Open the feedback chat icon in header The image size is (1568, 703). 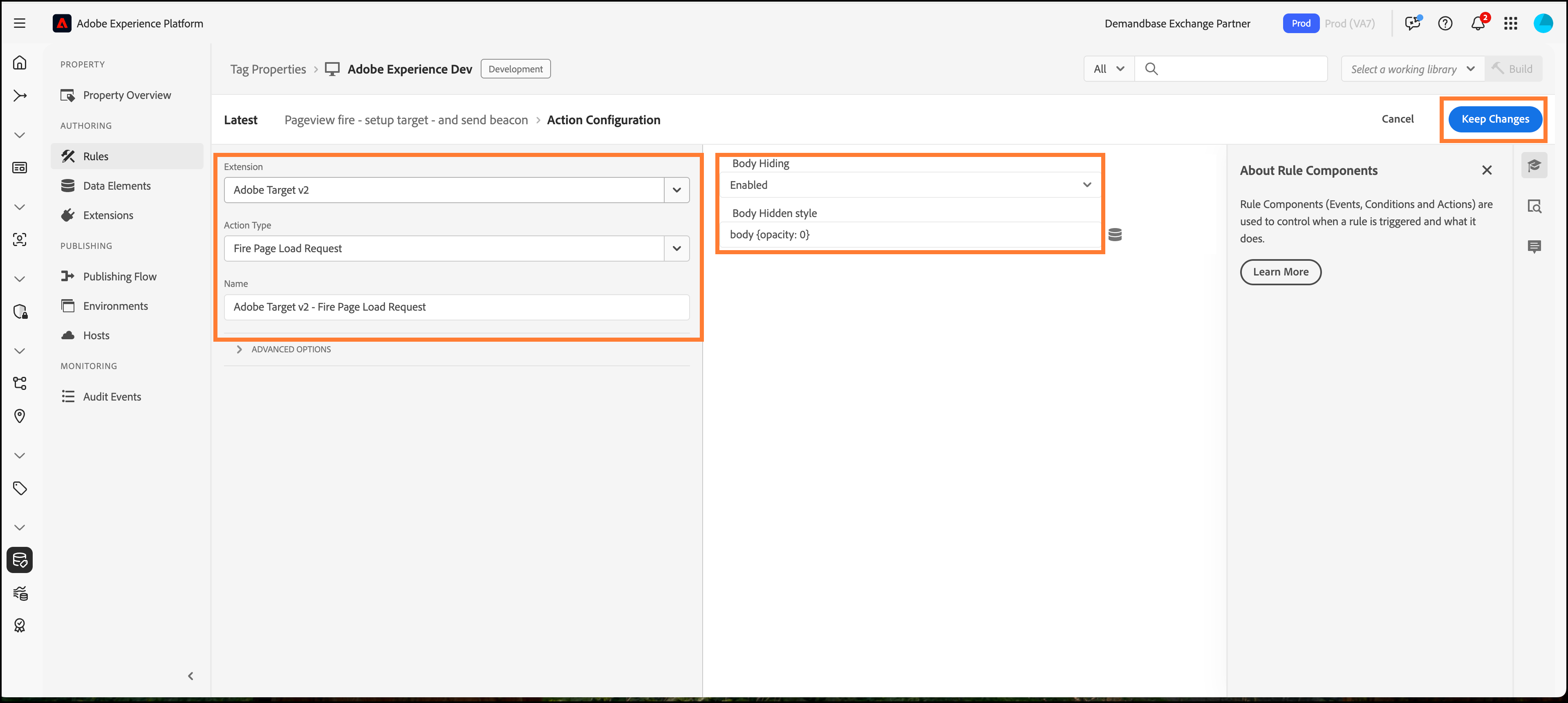1412,23
